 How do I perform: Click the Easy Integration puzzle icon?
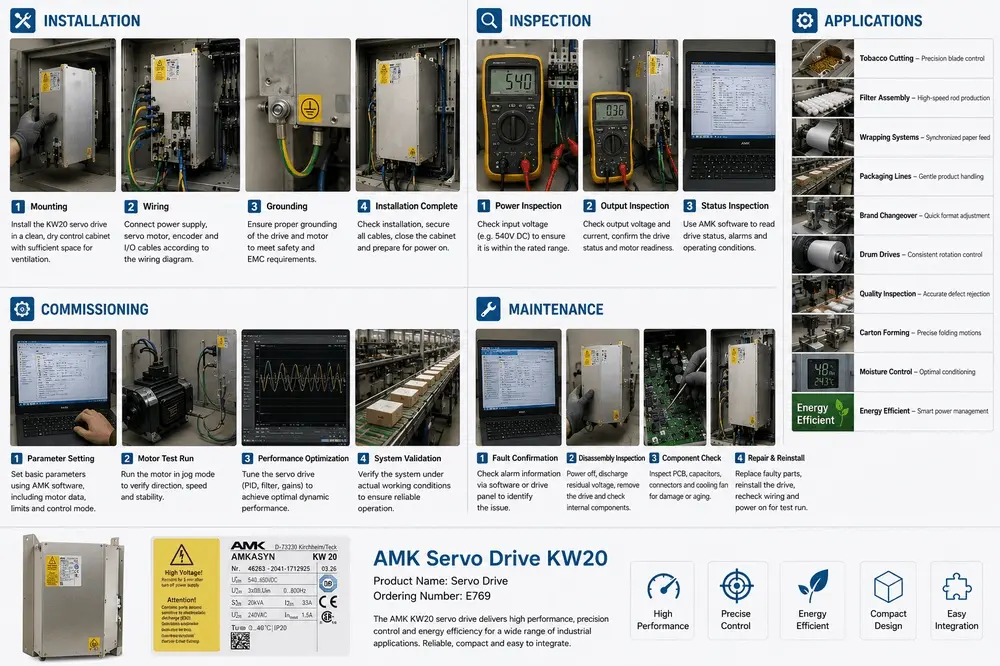point(957,586)
